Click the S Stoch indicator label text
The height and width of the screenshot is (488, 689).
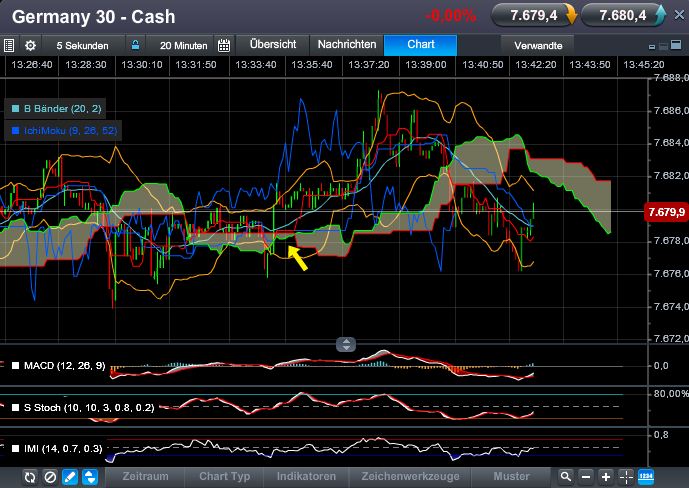[89, 408]
